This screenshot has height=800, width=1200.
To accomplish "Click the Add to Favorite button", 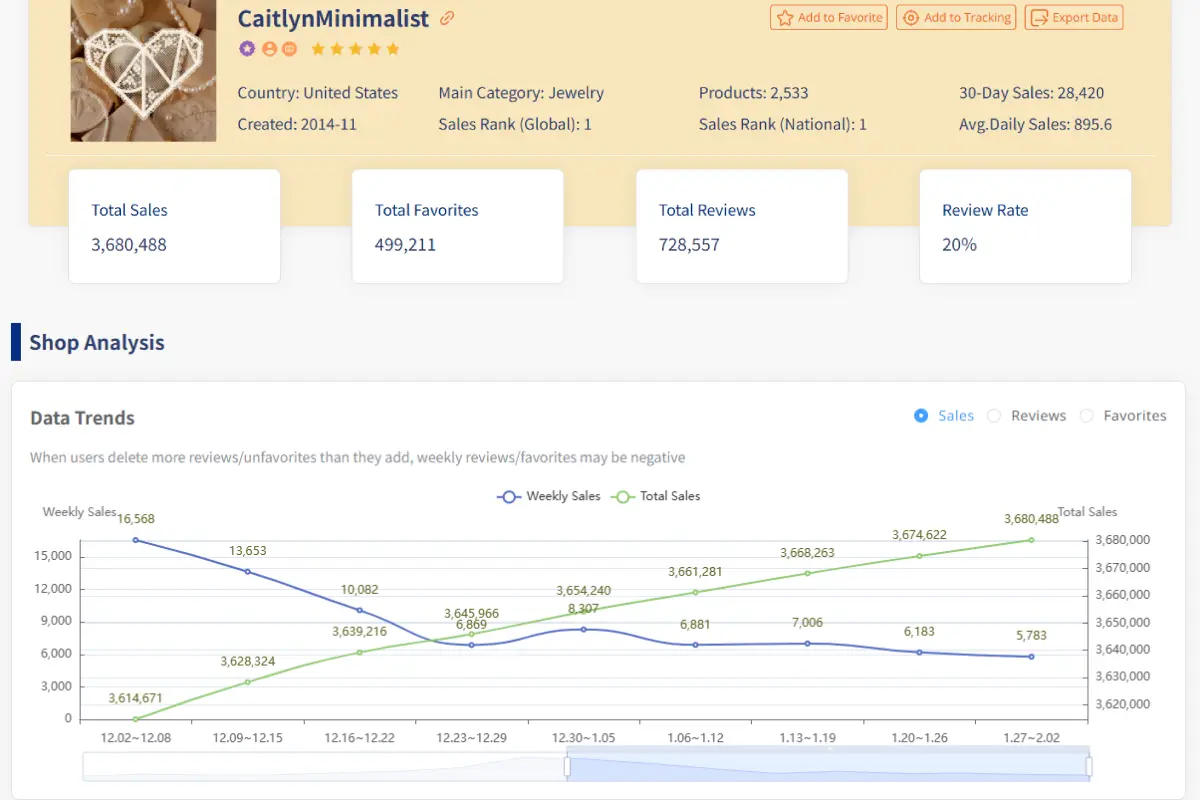I will coord(828,17).
